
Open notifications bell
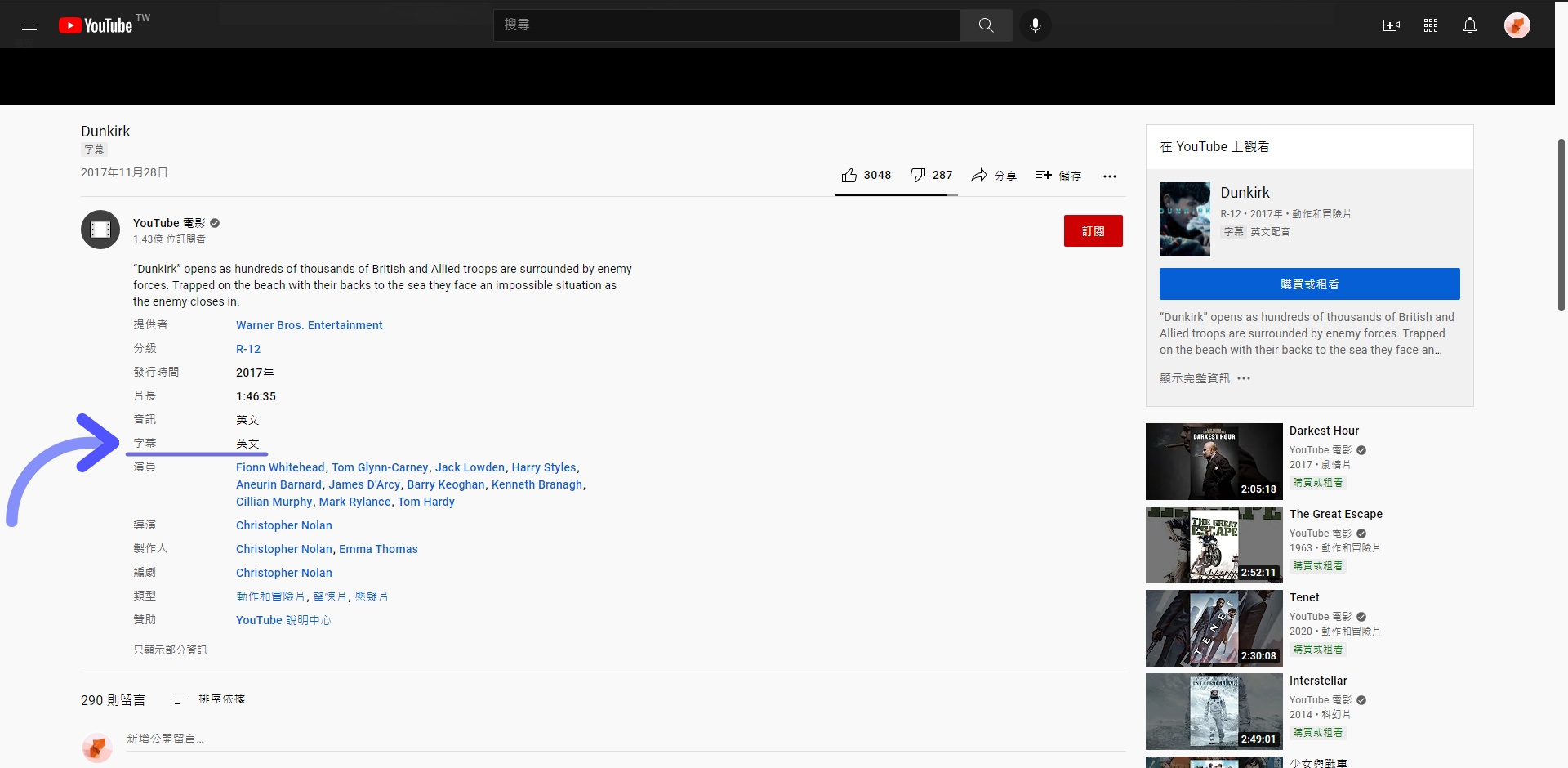coord(1470,25)
